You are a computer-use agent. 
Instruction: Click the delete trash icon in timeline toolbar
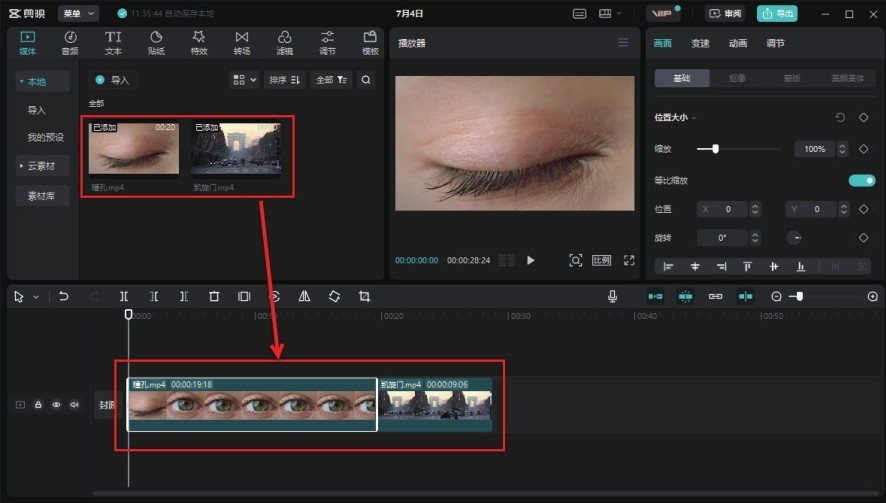(x=214, y=296)
